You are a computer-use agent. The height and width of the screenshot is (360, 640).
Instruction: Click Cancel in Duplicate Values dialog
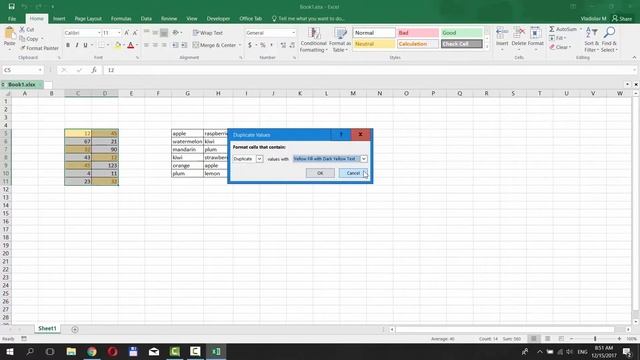tap(353, 173)
